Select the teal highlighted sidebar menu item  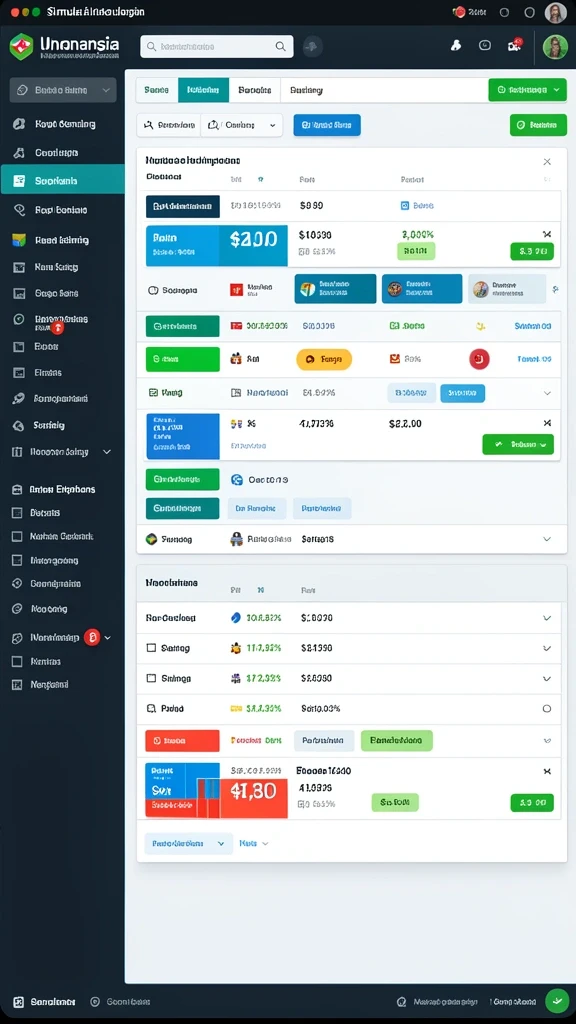click(x=63, y=180)
